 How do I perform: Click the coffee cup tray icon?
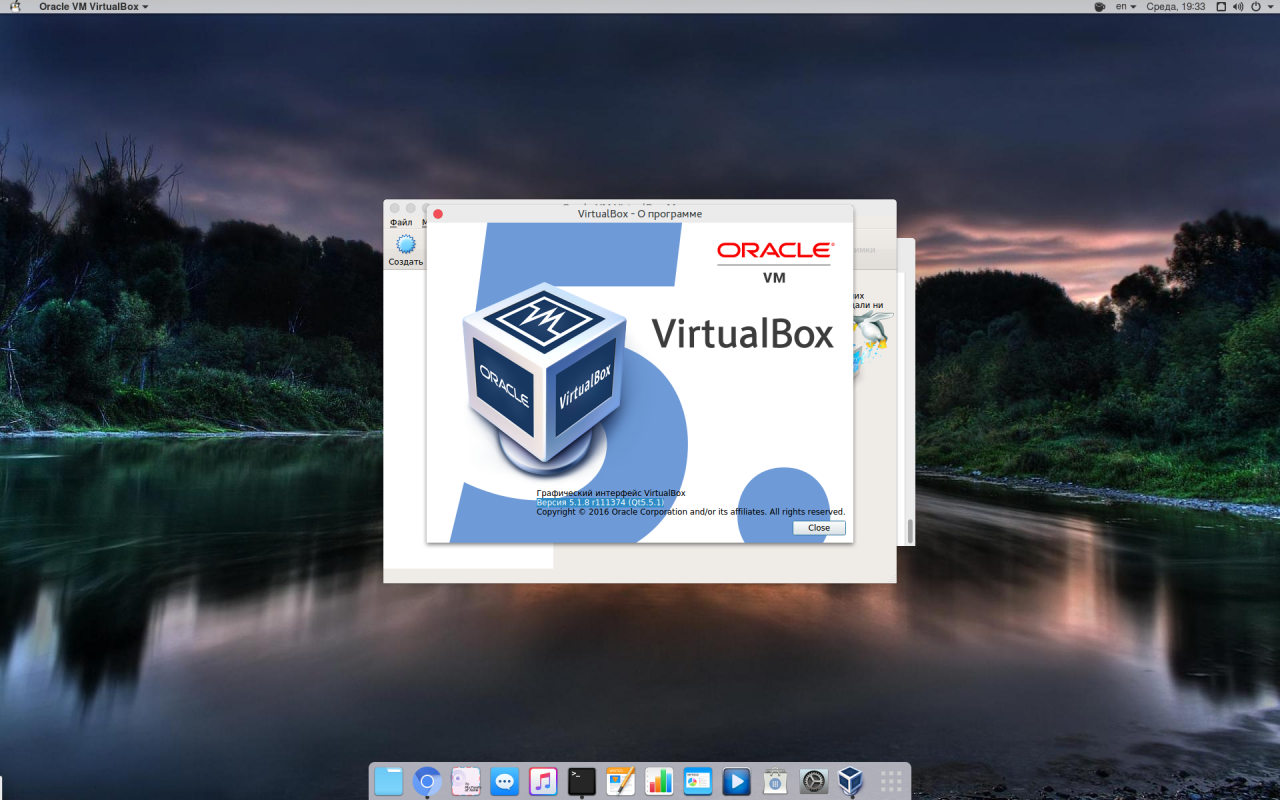click(x=1100, y=6)
